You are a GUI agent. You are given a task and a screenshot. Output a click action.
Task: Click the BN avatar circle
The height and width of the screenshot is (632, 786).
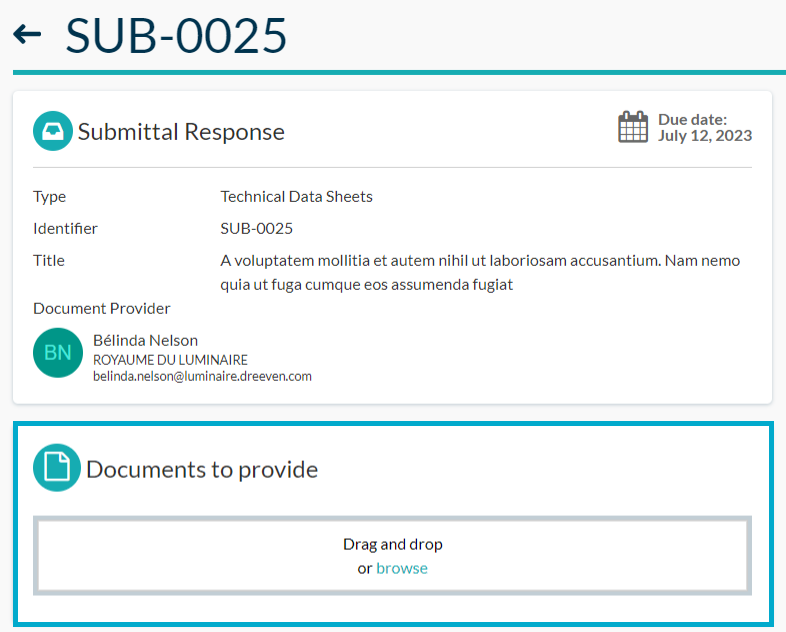point(58,352)
